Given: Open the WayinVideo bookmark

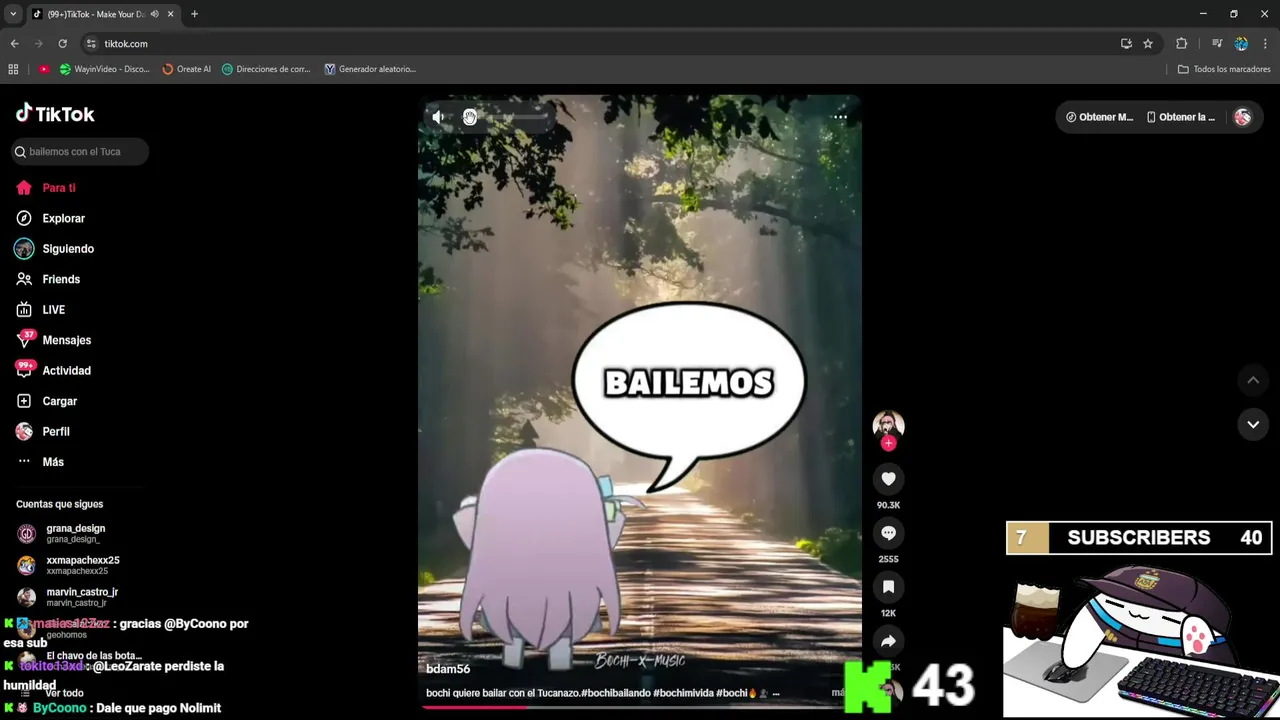Looking at the screenshot, I should [105, 69].
